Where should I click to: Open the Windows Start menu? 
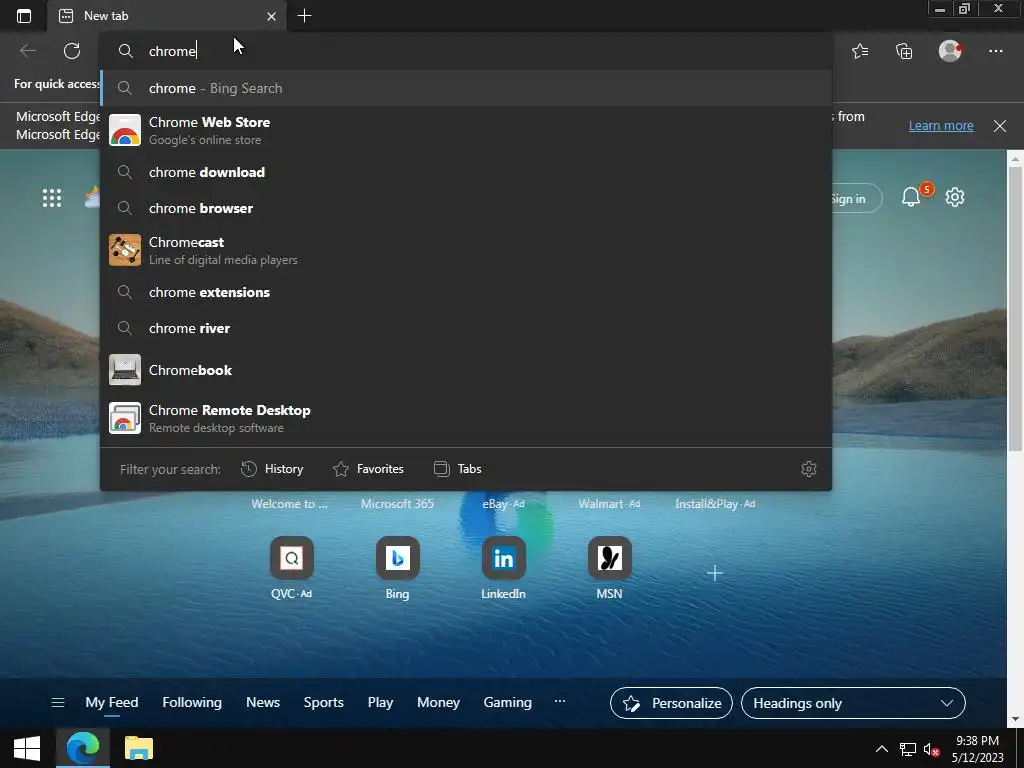[x=27, y=748]
